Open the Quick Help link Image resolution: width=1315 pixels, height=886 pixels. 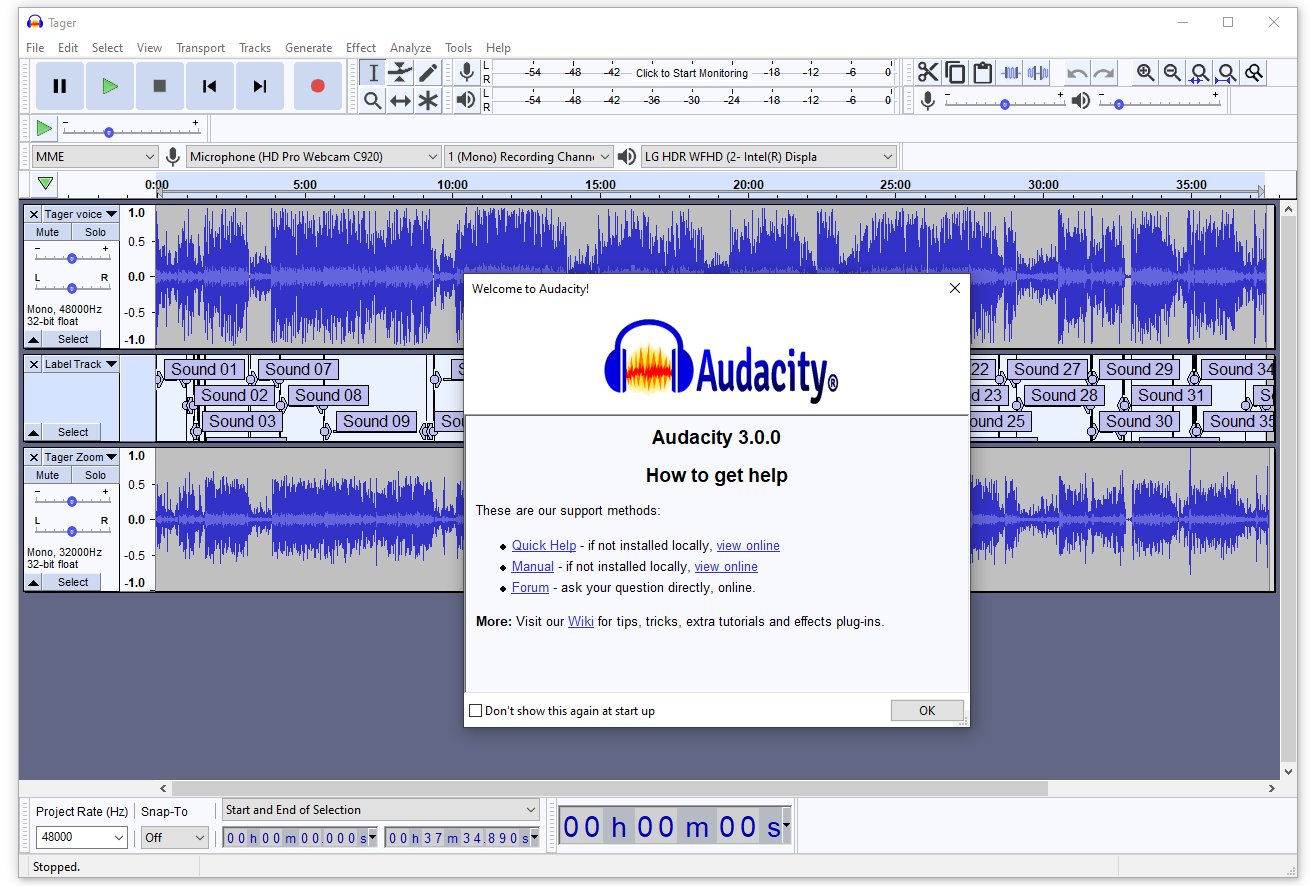pos(544,545)
